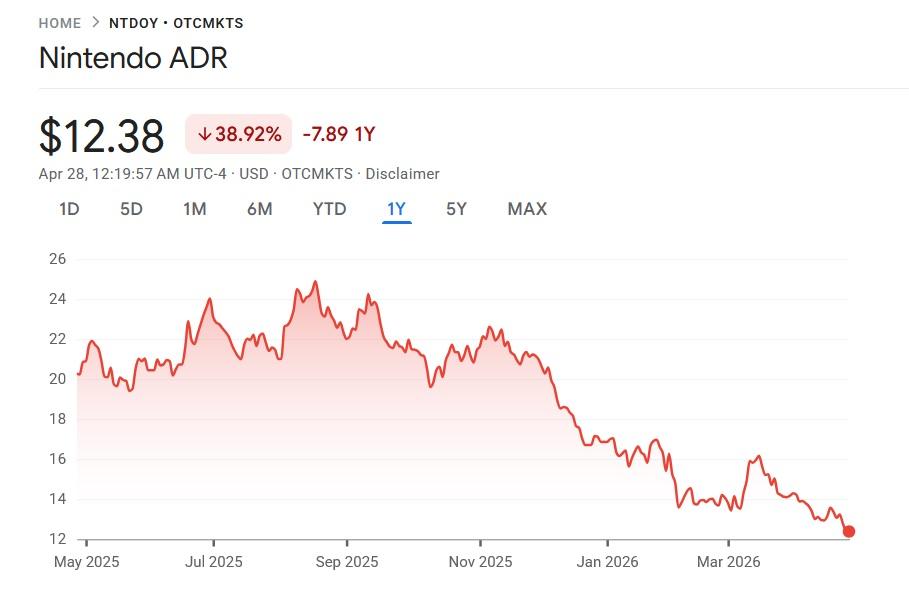Click the -7.89 1Y change text
909x593 pixels.
338,134
